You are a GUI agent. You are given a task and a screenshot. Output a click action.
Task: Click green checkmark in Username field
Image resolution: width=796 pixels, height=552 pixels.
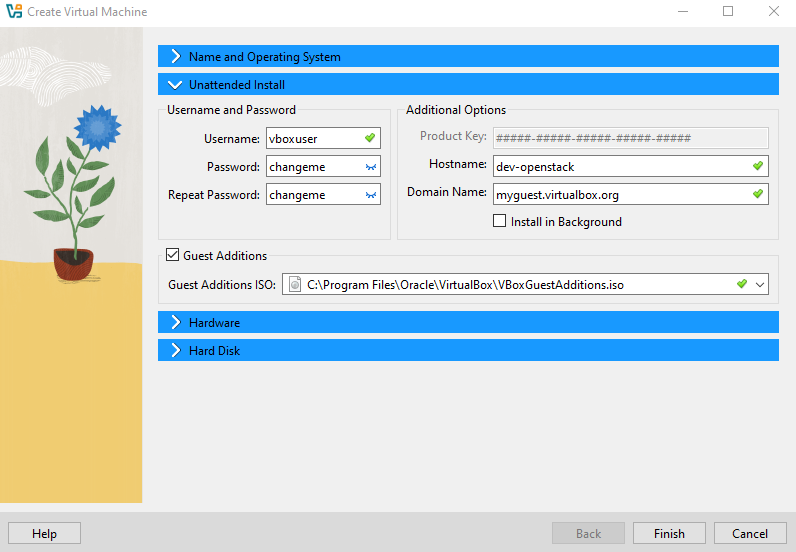point(369,138)
